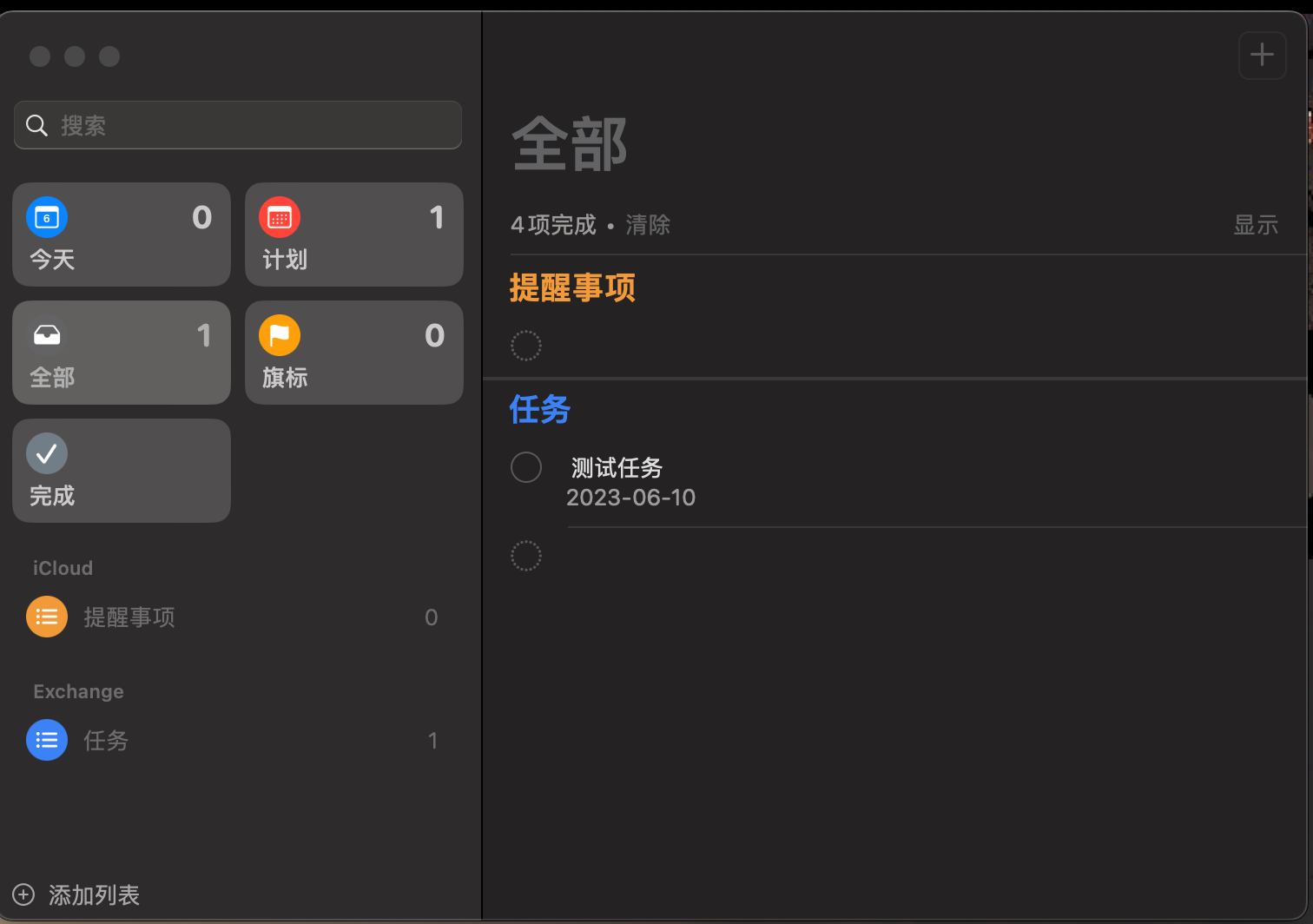Click the search magnifying glass icon
This screenshot has width=1313, height=924.
36,126
